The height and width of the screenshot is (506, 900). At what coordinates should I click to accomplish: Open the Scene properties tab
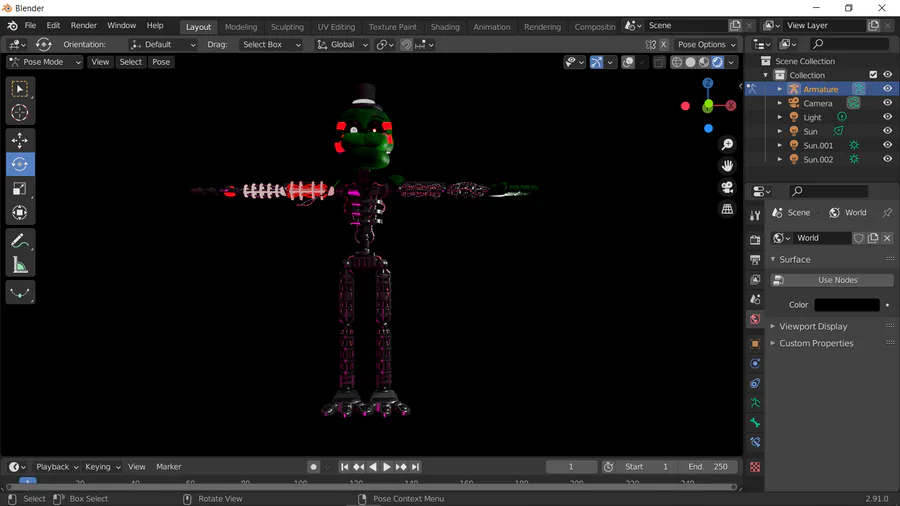pyautogui.click(x=755, y=299)
